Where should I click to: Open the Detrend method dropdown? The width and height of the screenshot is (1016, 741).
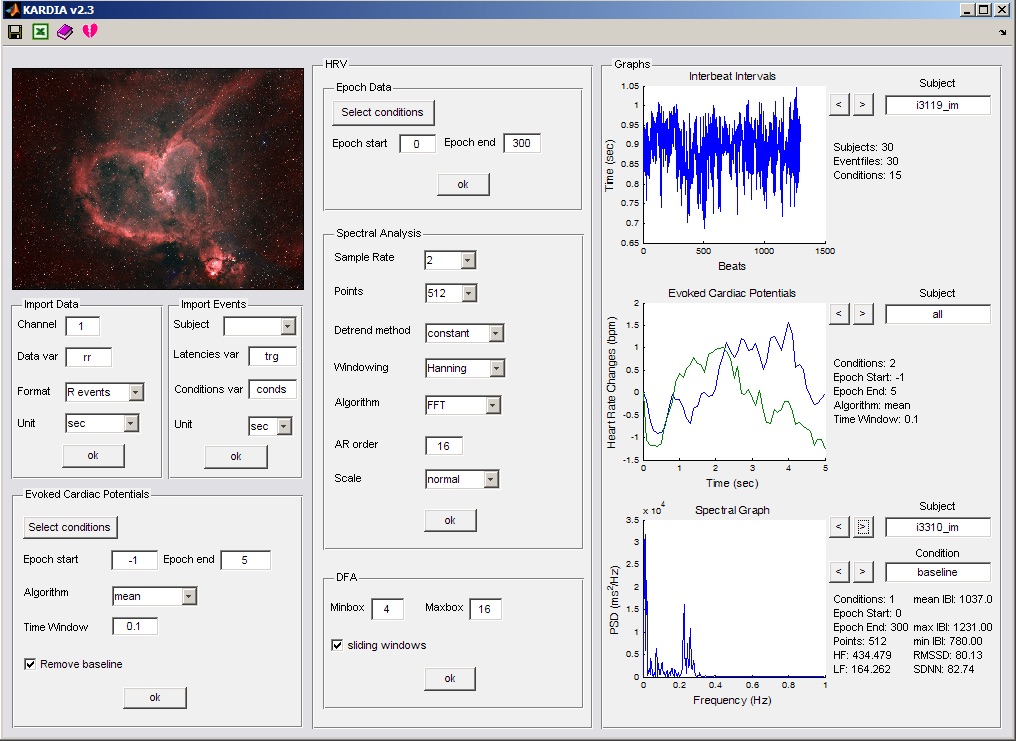(x=495, y=333)
